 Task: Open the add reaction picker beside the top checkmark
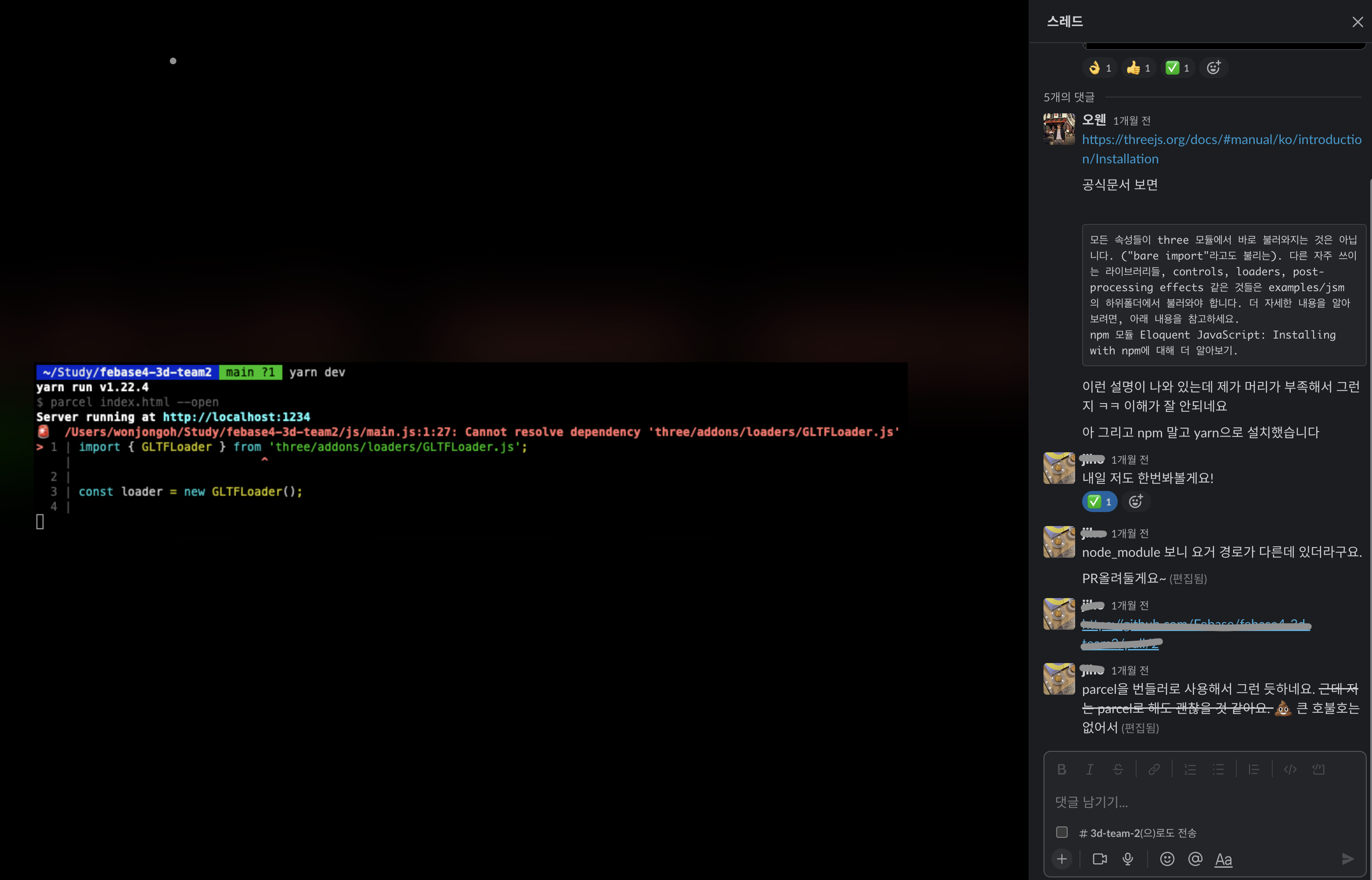click(x=1213, y=68)
